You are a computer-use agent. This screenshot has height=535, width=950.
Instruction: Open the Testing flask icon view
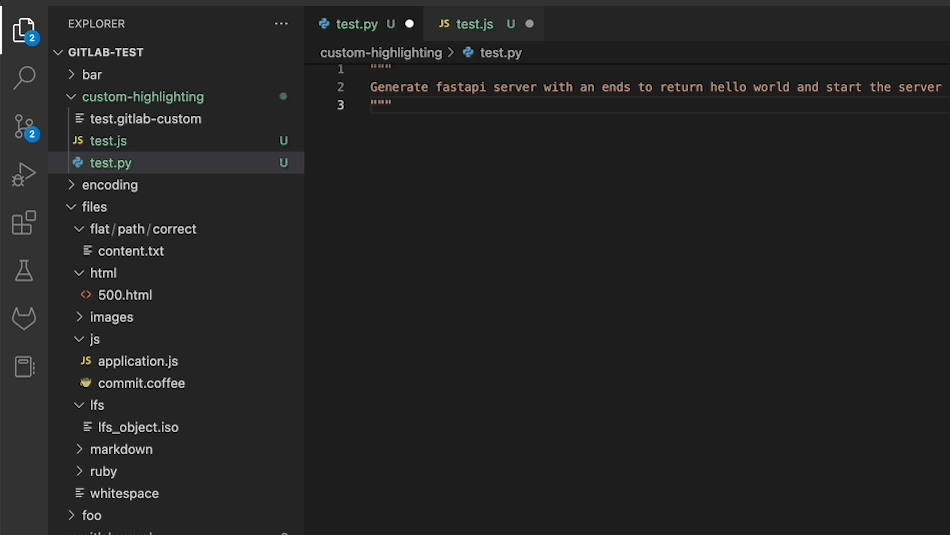pos(24,271)
